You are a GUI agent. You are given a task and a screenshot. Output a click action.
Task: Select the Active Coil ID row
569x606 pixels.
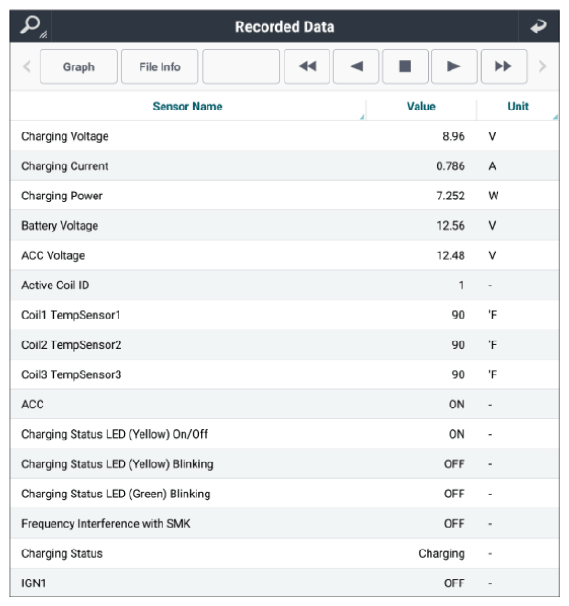[284, 285]
